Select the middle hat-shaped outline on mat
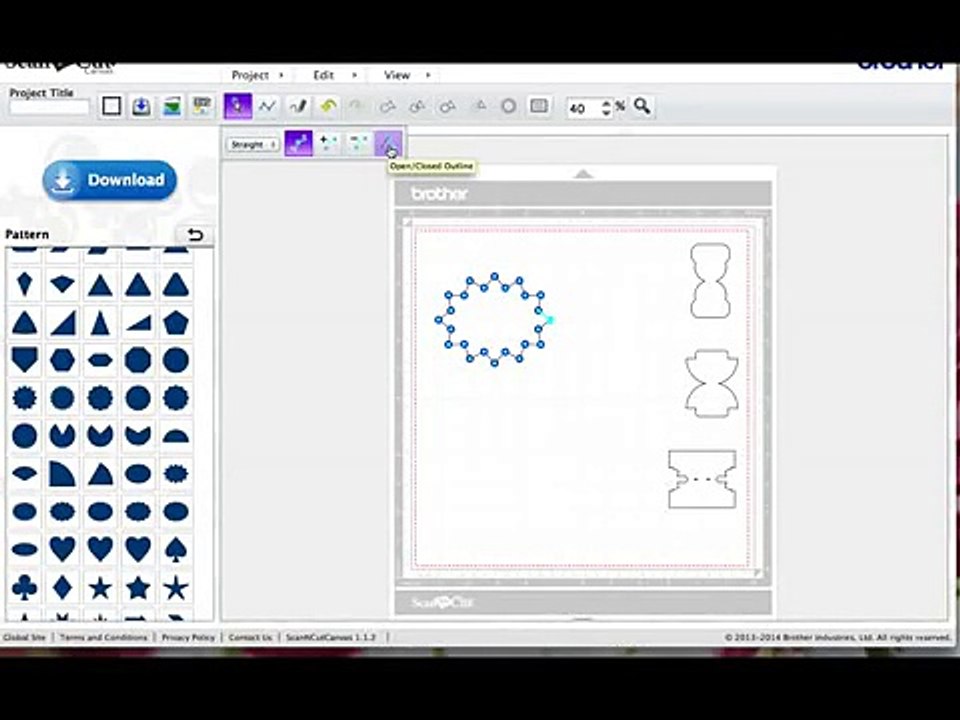This screenshot has width=960, height=720. click(711, 384)
